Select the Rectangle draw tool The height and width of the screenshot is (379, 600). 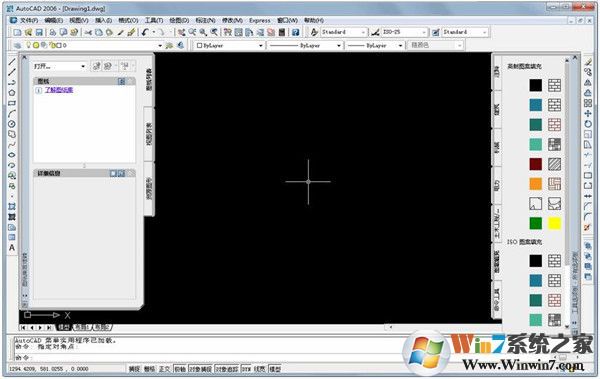[12, 103]
